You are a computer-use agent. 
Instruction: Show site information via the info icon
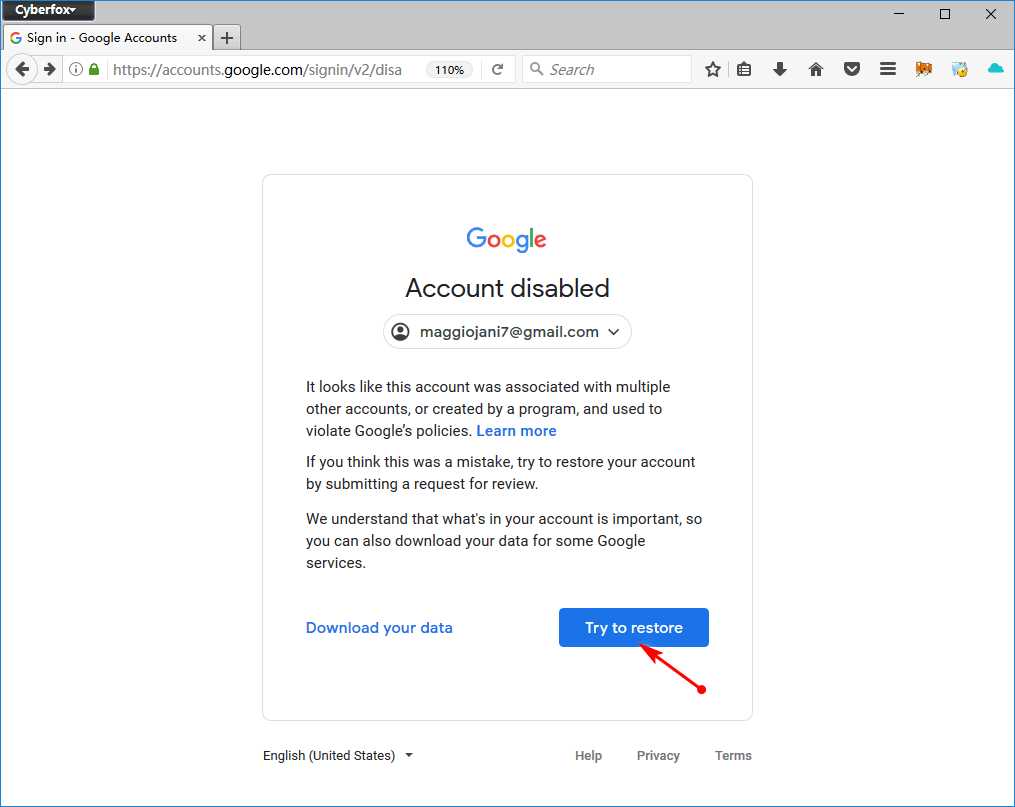coord(76,69)
